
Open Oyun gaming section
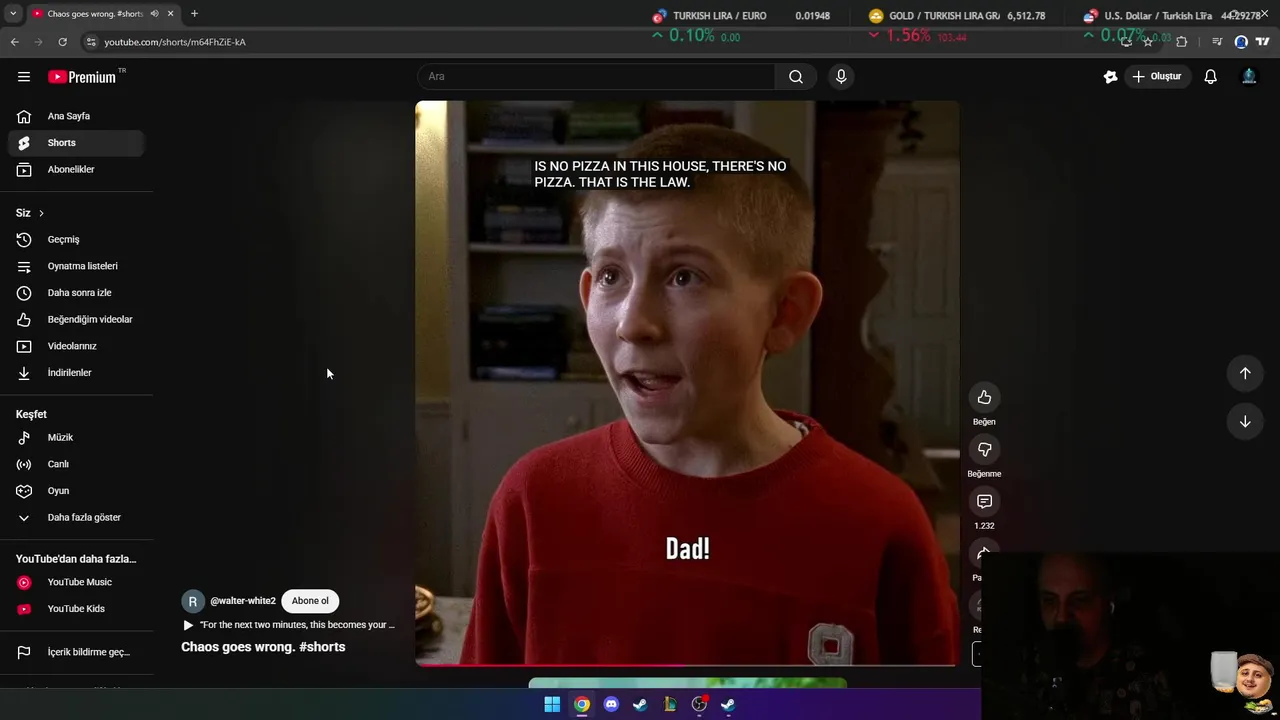pos(75,491)
